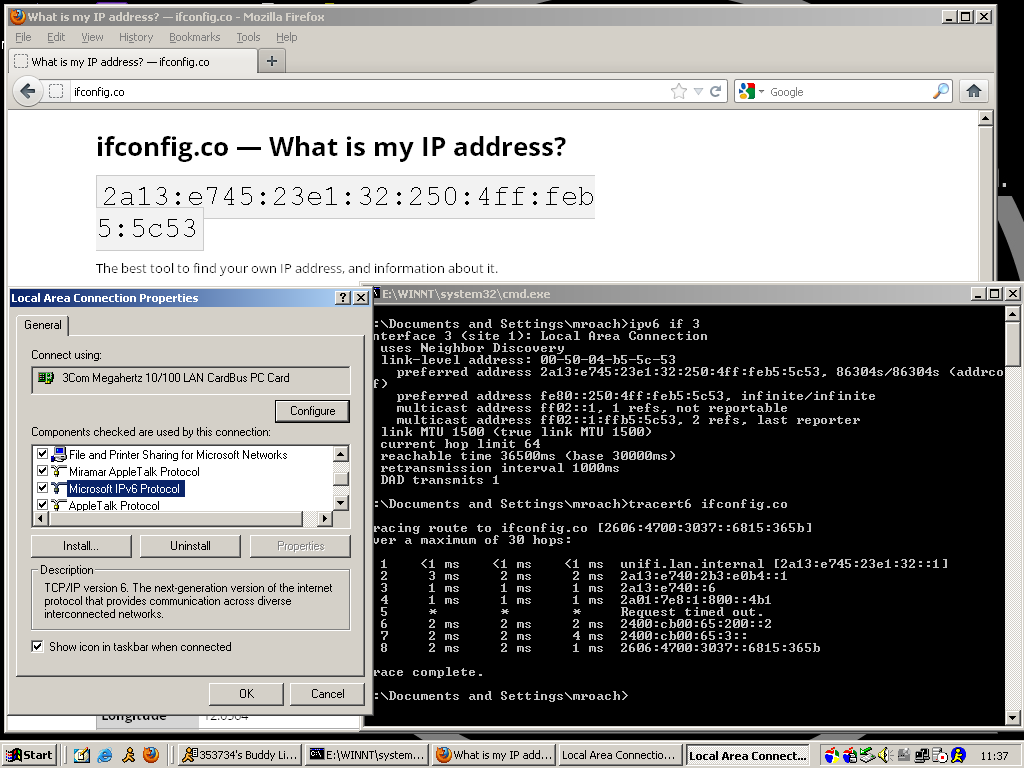Reload the ifconfig.co page

coord(716,91)
